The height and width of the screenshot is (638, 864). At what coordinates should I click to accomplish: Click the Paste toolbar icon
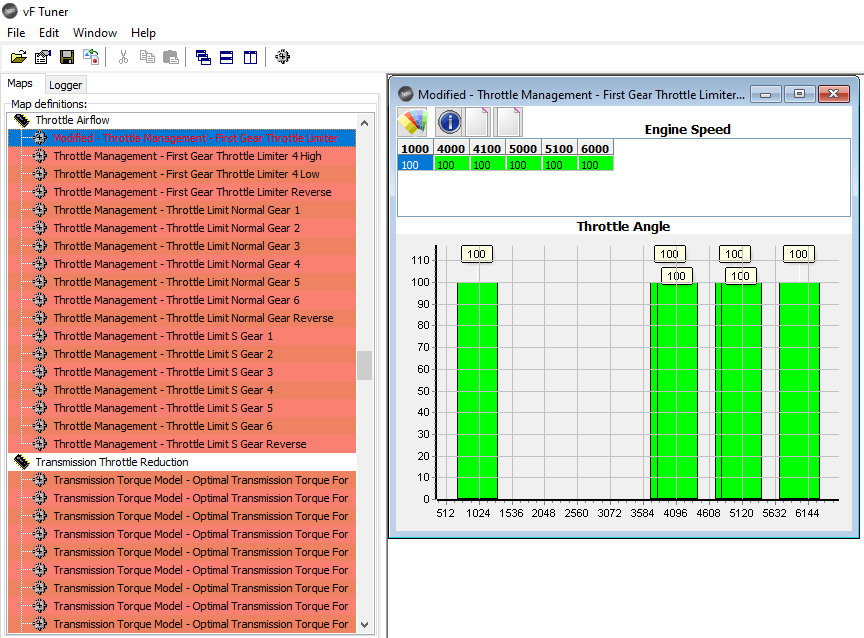point(171,57)
